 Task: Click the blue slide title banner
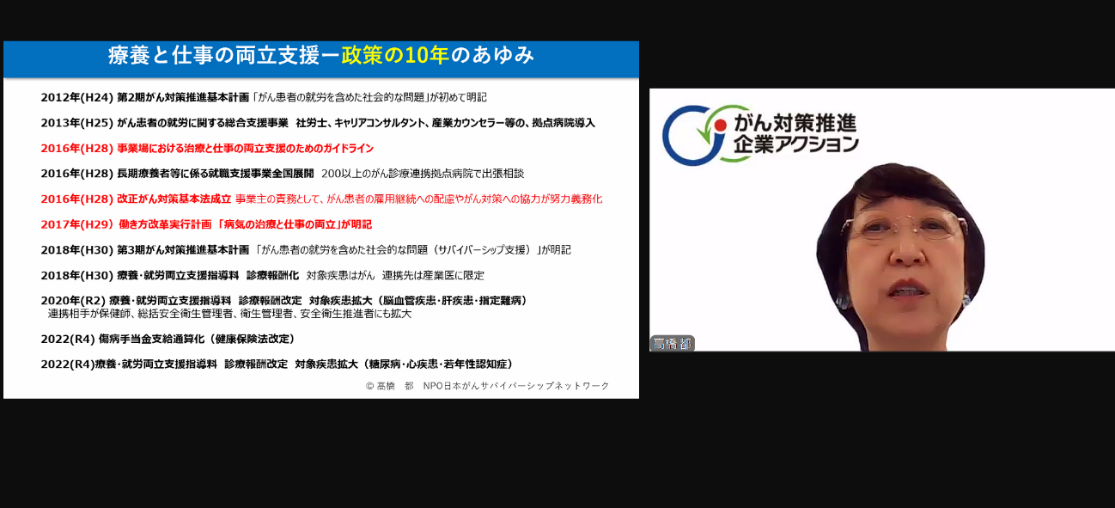click(x=321, y=58)
